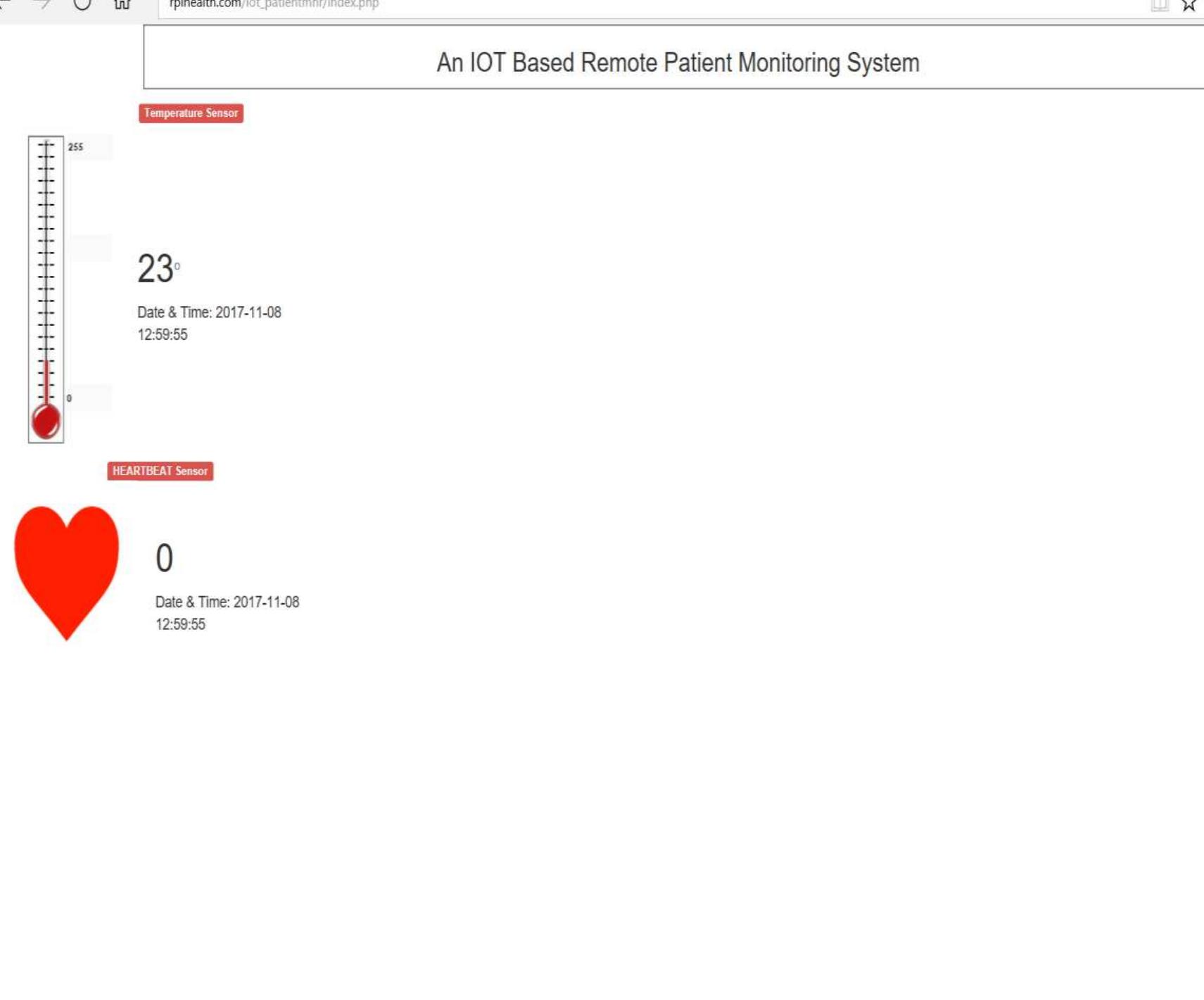This screenshot has width=1204, height=1000.
Task: Click the browser home icon
Action: pyautogui.click(x=122, y=4)
